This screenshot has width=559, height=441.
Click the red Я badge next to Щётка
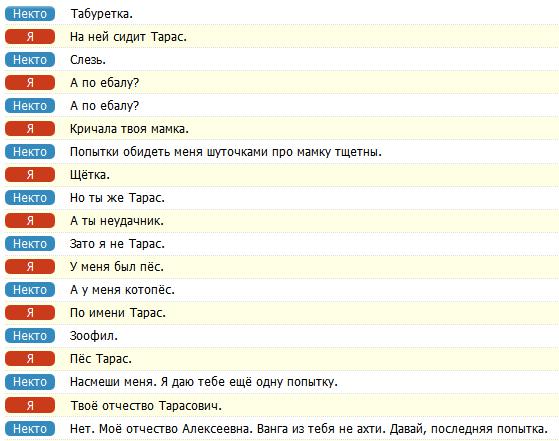pos(30,175)
